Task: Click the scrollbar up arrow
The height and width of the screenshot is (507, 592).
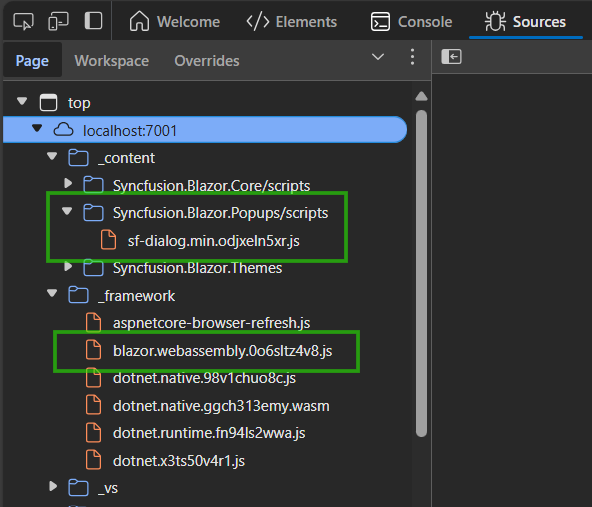Action: click(x=421, y=96)
